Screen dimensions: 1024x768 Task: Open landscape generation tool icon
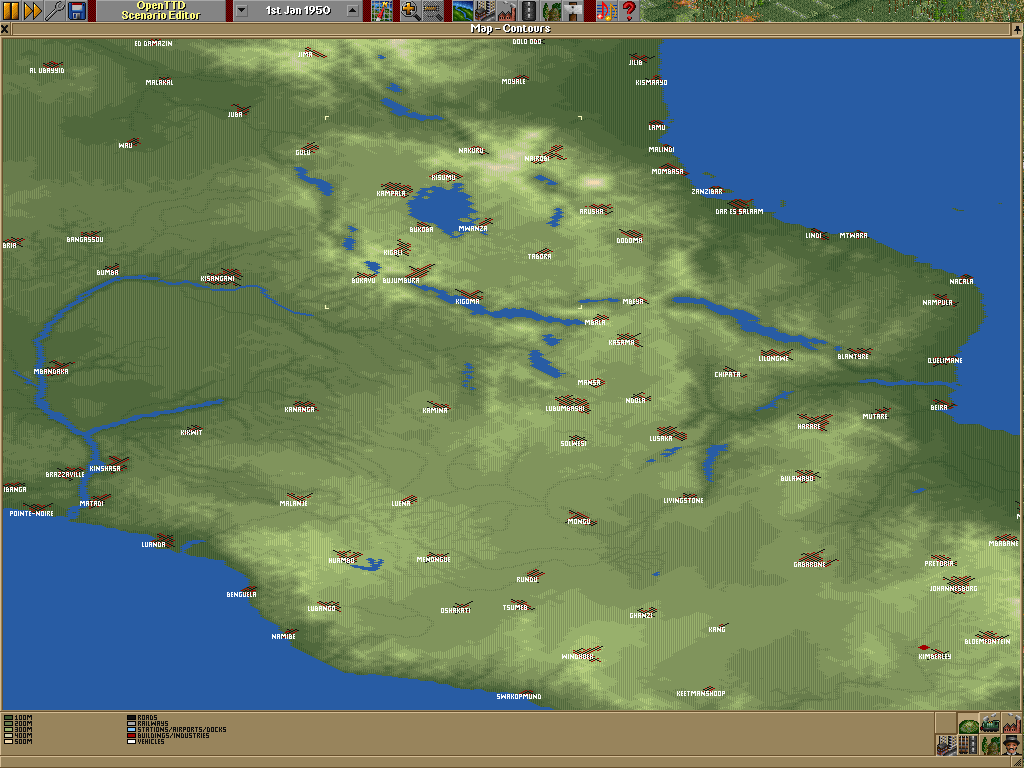(462, 10)
